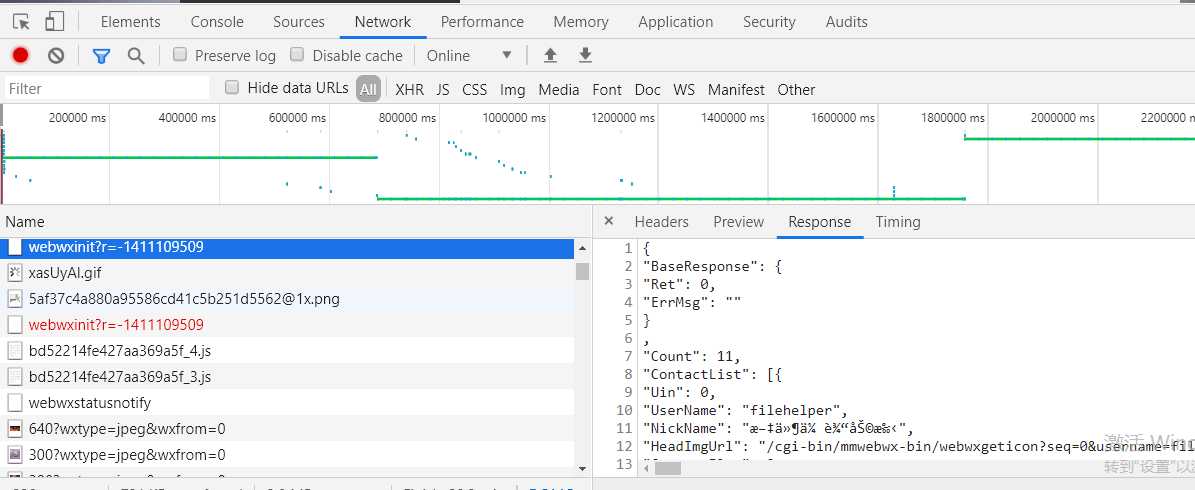
Task: Filter requests by XHR
Action: 409,90
